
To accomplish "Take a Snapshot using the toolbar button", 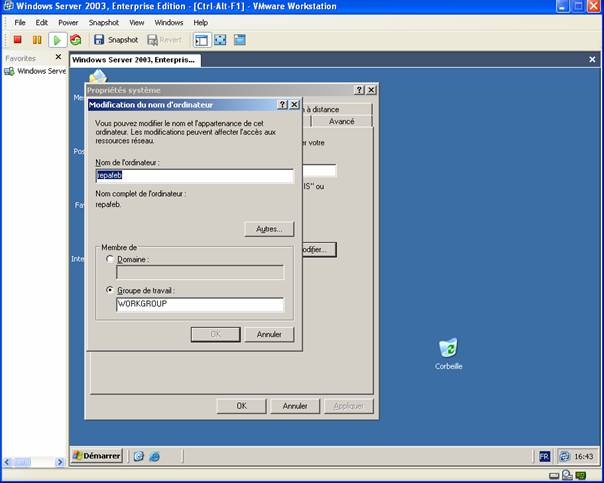I will click(x=116, y=40).
